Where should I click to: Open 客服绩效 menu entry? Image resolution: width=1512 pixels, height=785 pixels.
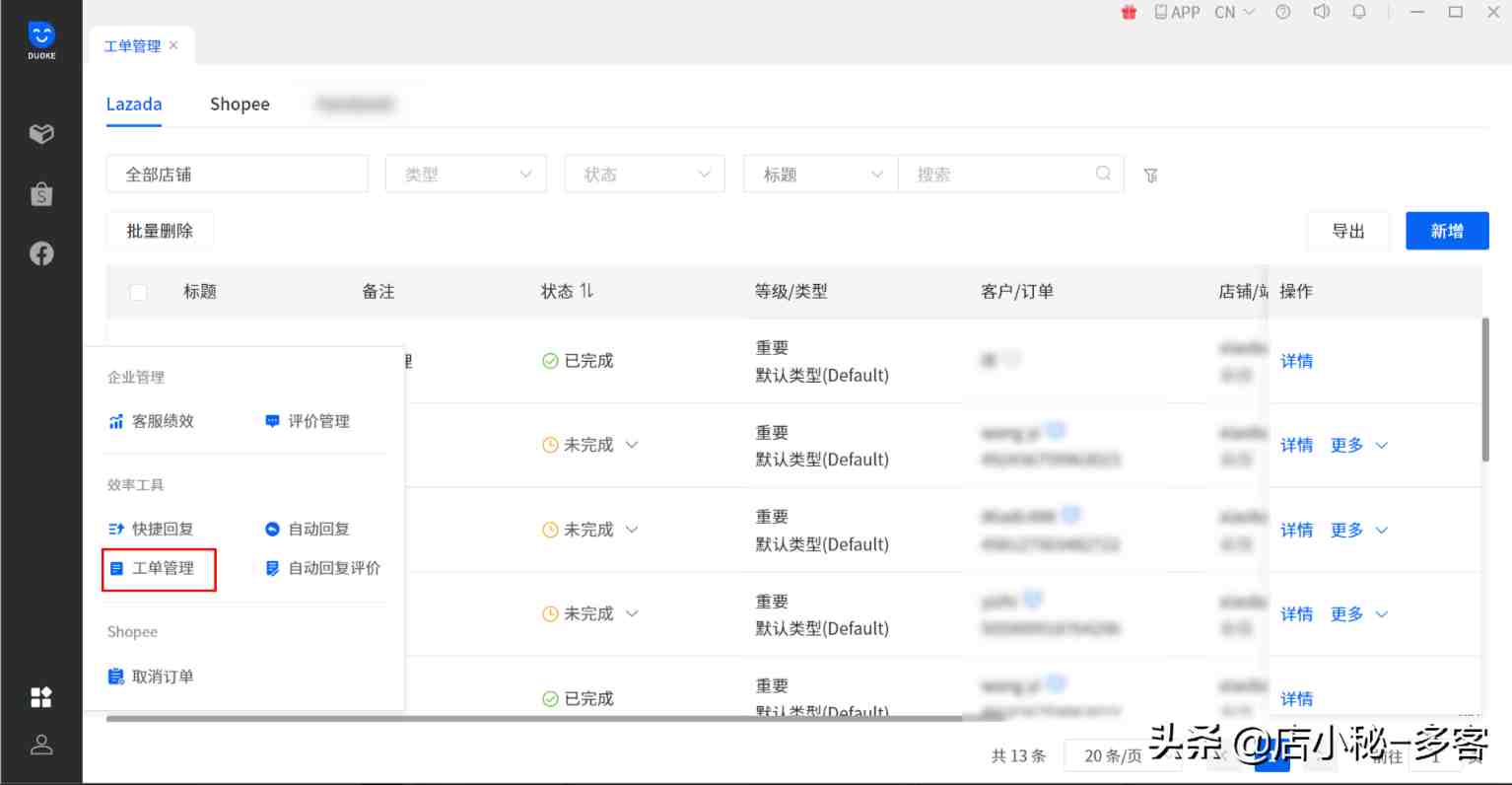pos(152,421)
